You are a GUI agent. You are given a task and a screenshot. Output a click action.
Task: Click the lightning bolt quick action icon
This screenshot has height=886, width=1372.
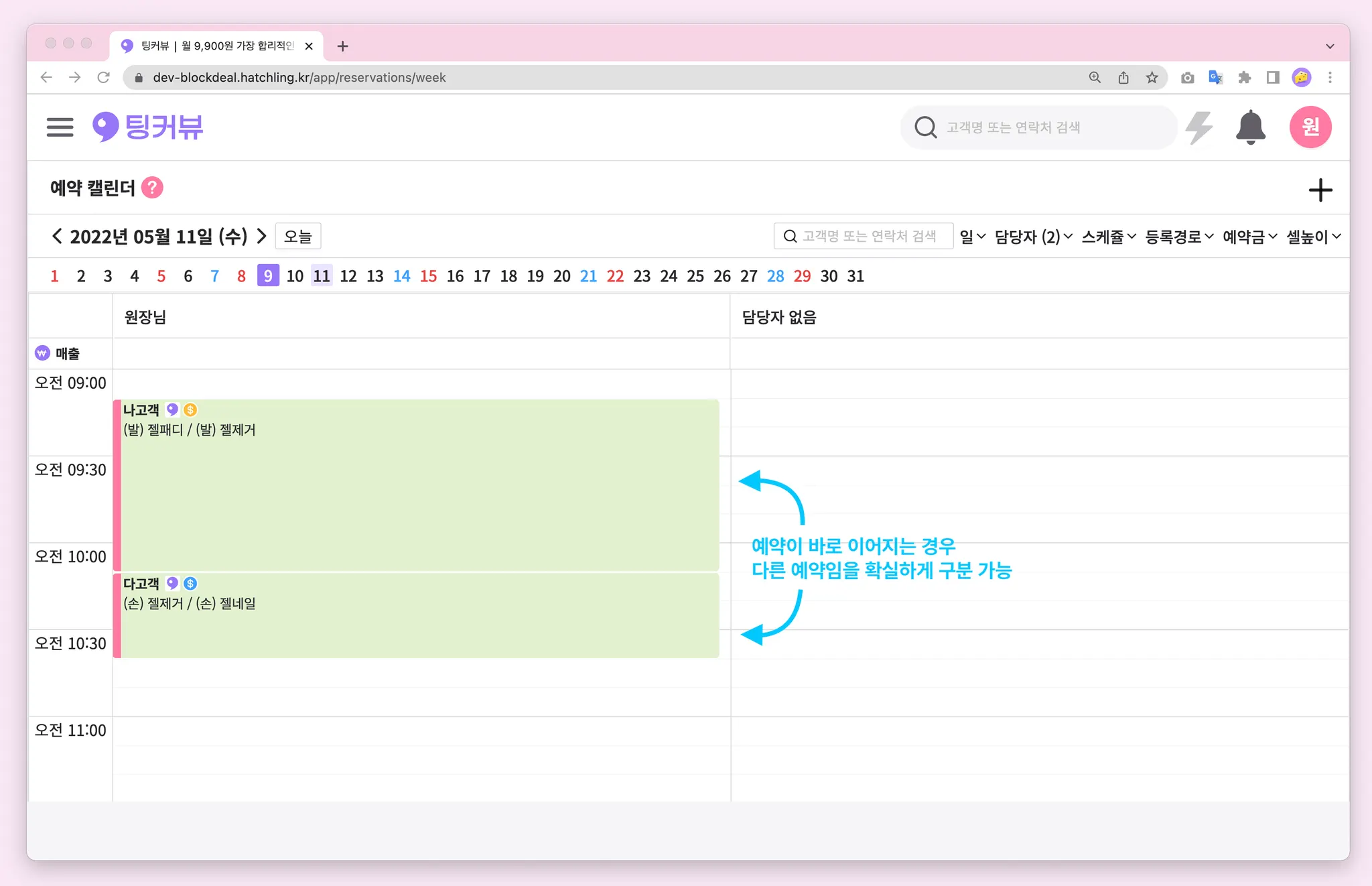pos(1199,127)
